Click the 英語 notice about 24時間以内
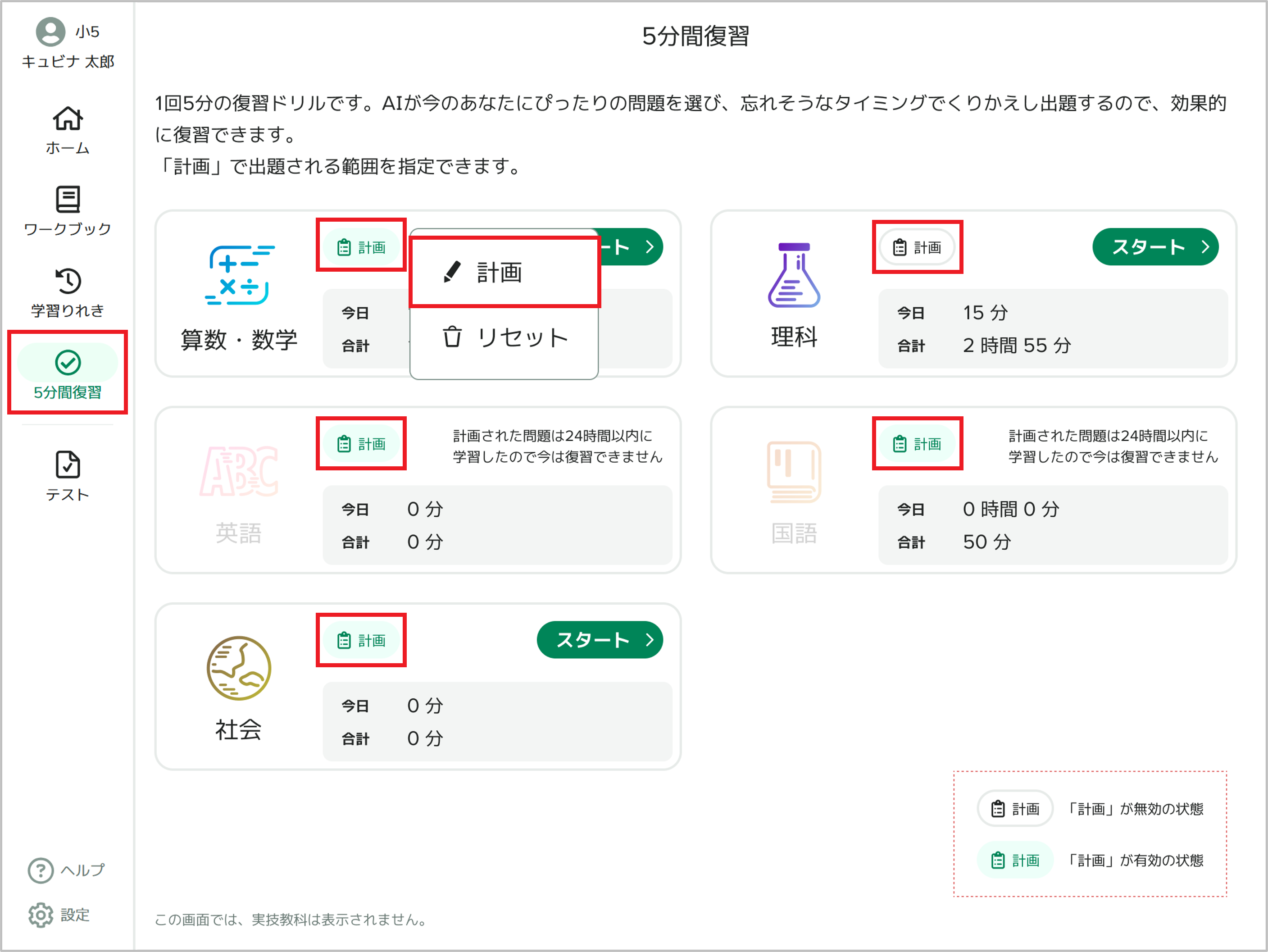The height and width of the screenshot is (952, 1268). 557,446
